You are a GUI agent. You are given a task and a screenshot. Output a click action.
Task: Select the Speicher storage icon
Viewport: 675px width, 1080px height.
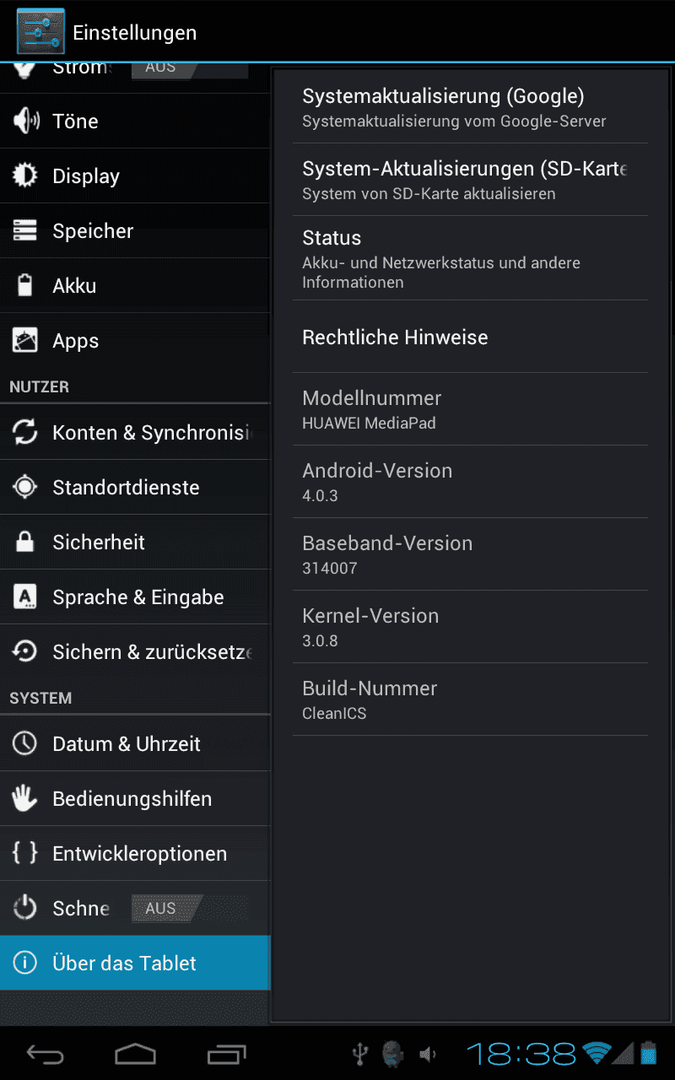click(x=25, y=231)
